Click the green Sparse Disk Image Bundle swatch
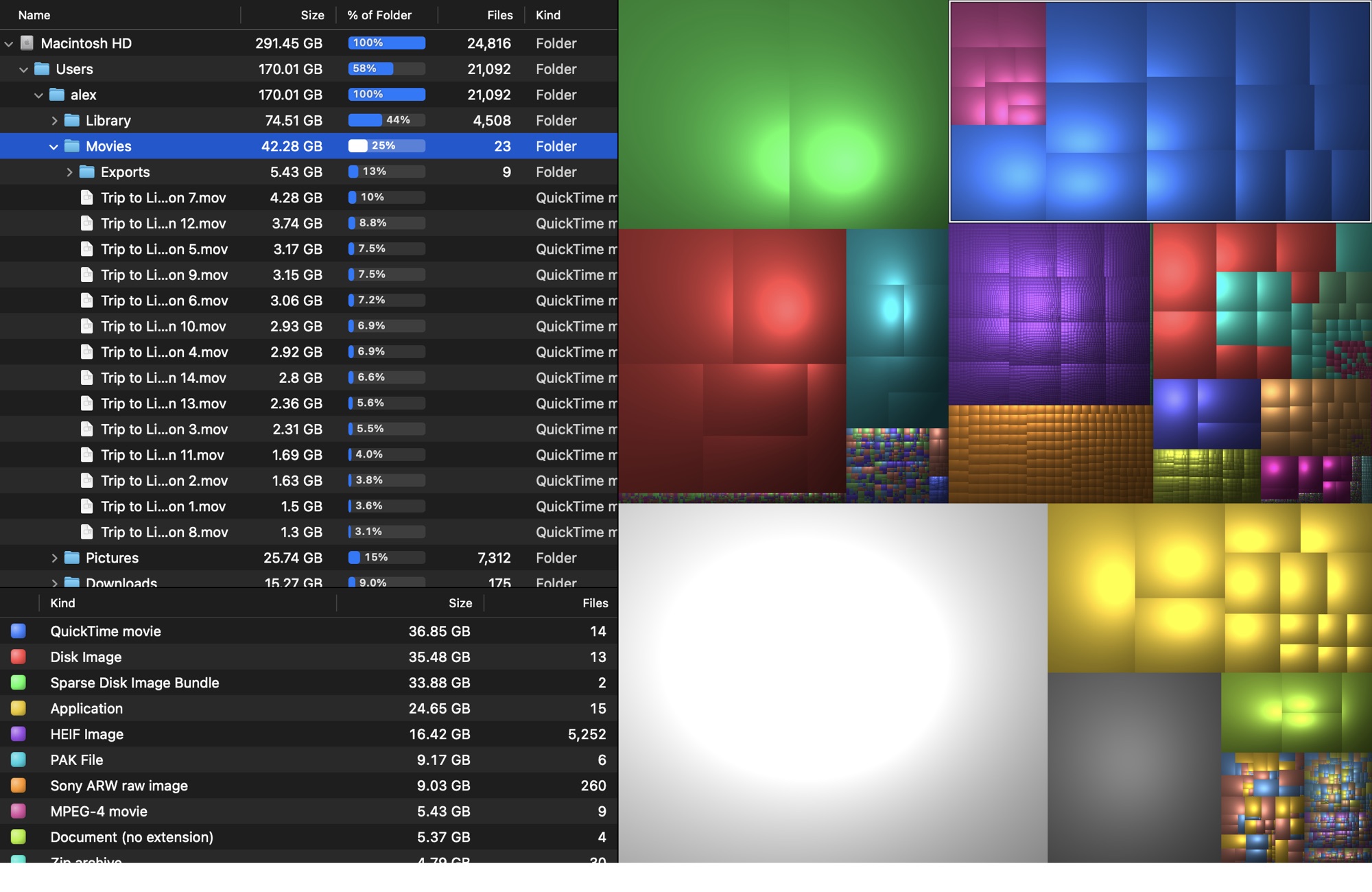 click(x=19, y=683)
